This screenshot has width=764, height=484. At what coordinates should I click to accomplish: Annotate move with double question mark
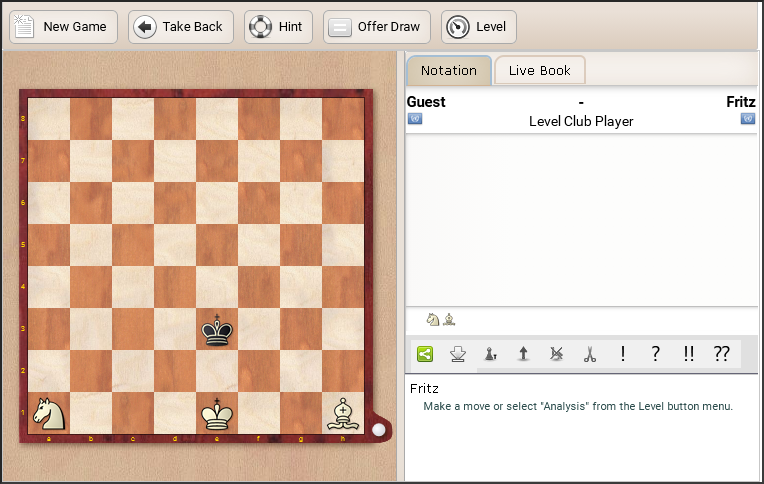tap(722, 354)
